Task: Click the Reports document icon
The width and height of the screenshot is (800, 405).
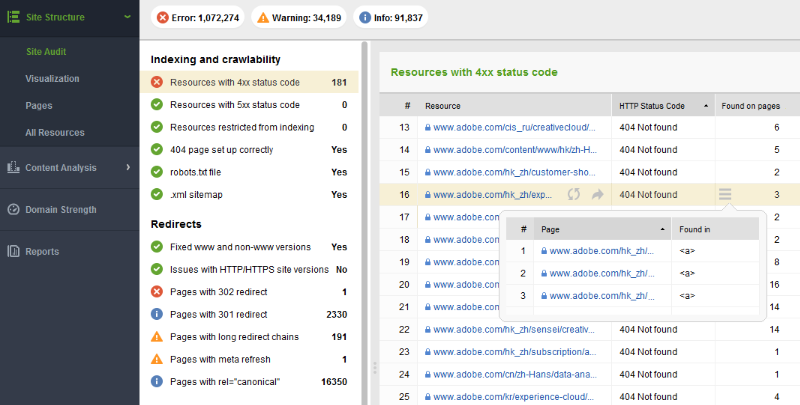Action: point(13,251)
